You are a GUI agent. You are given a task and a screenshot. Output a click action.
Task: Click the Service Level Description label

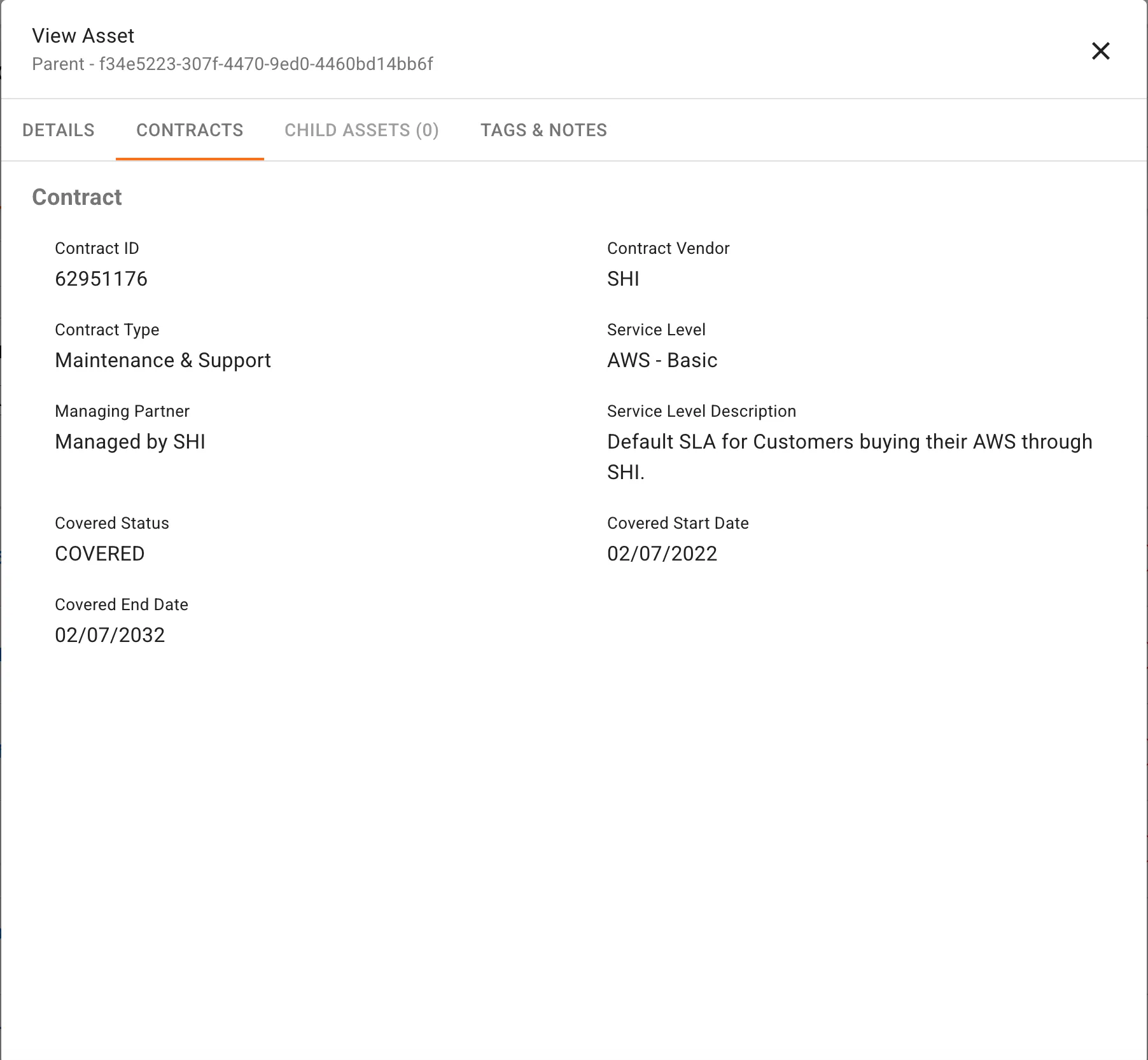701,411
